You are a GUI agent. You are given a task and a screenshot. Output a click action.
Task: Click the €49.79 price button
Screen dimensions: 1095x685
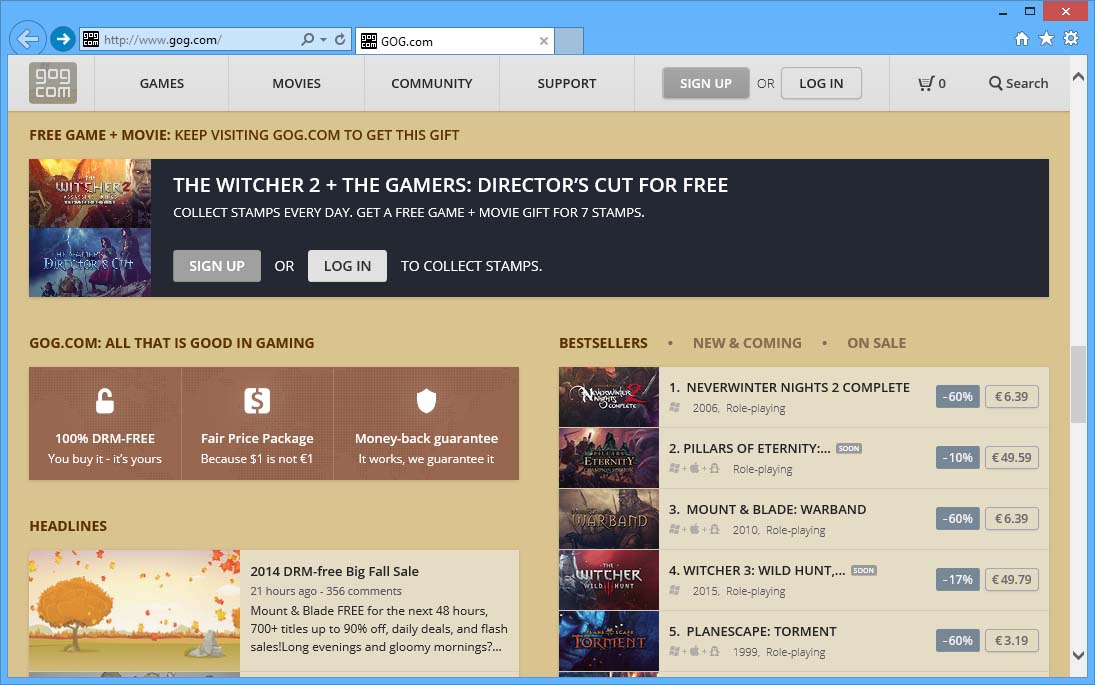1011,580
